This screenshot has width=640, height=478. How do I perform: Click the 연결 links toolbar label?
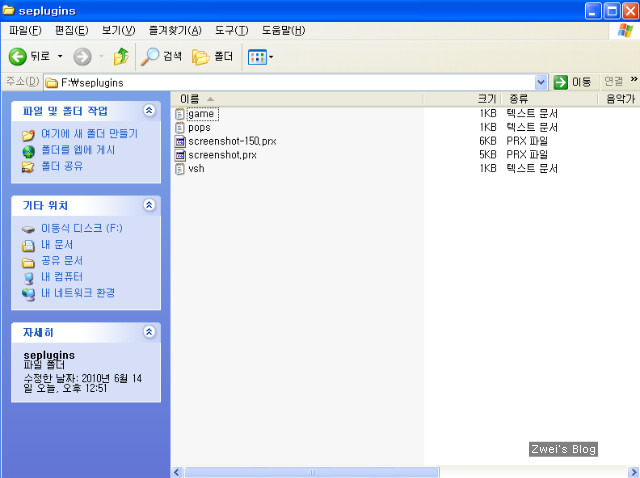613,82
